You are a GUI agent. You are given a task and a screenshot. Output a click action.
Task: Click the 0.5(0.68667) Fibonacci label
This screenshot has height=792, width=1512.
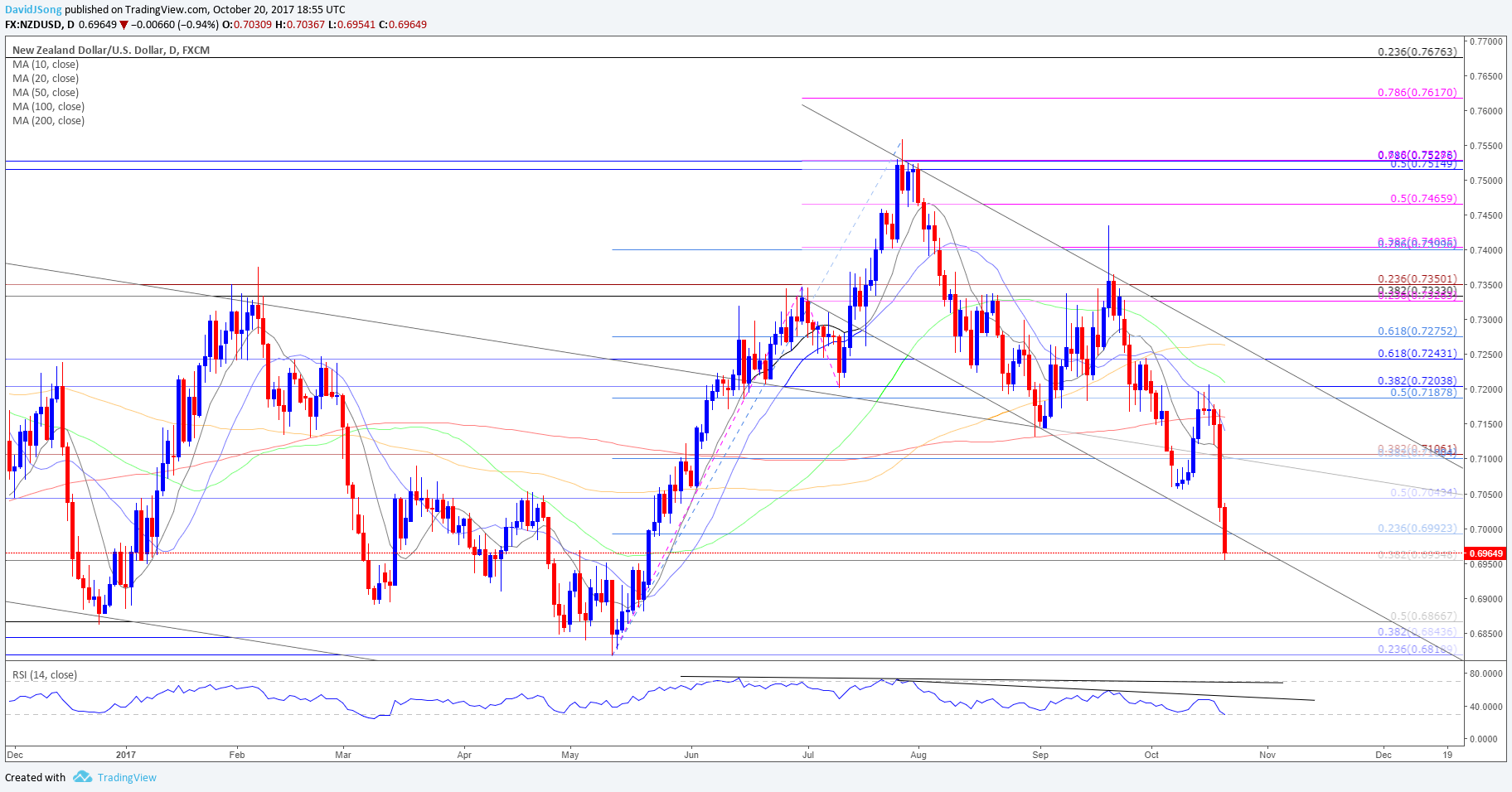[1423, 616]
